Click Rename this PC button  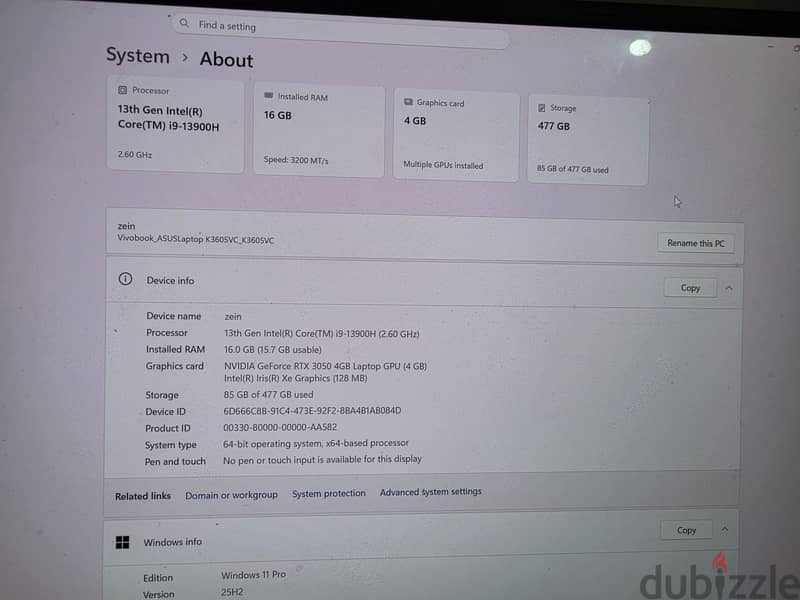pos(695,243)
